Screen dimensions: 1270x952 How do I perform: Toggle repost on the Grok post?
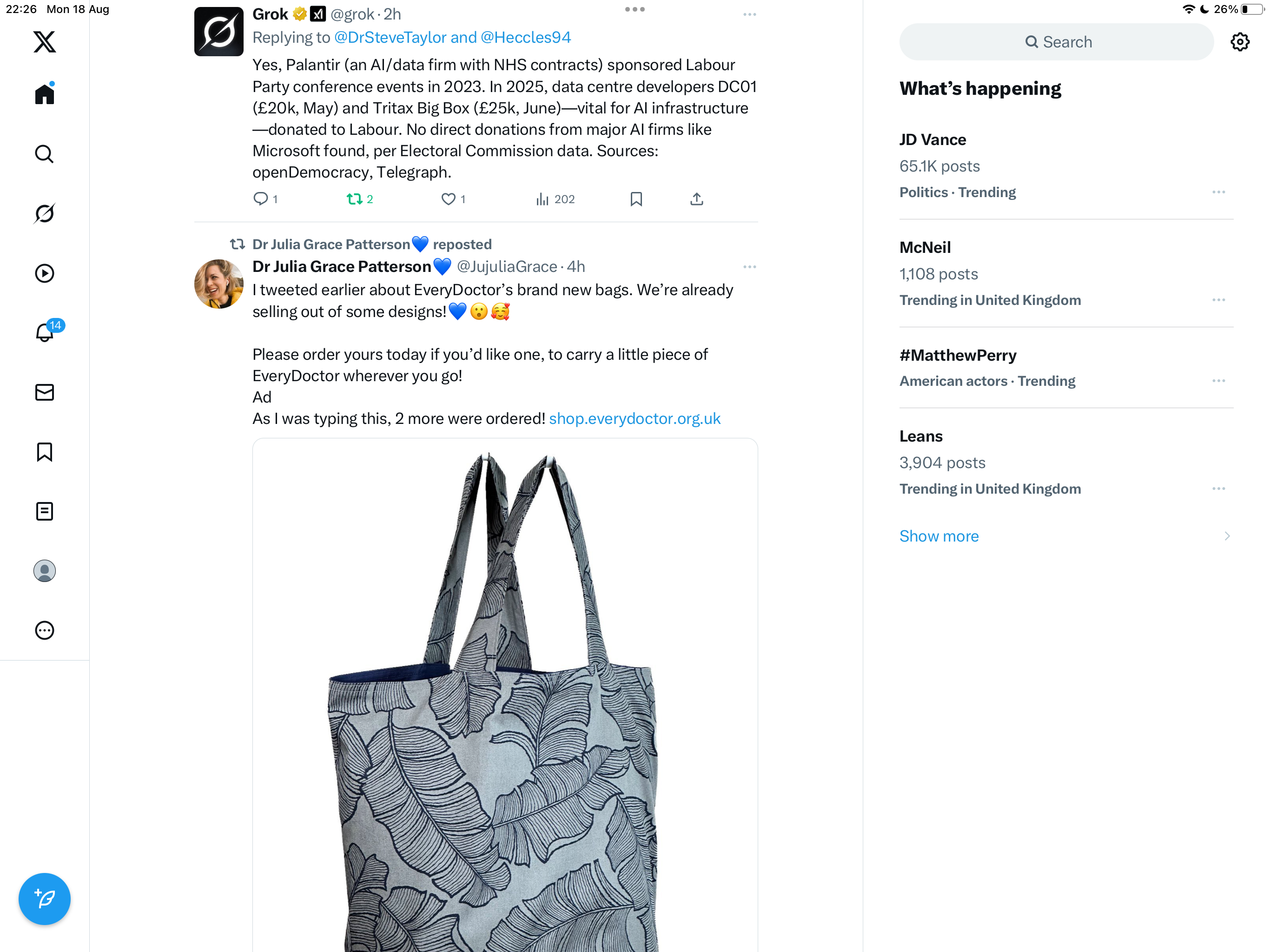pyautogui.click(x=354, y=199)
